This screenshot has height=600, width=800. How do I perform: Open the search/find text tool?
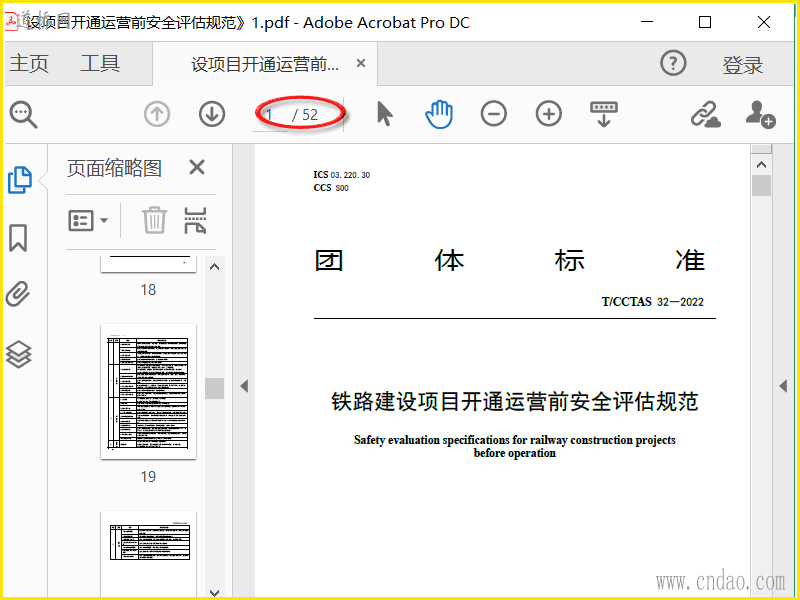[x=23, y=115]
